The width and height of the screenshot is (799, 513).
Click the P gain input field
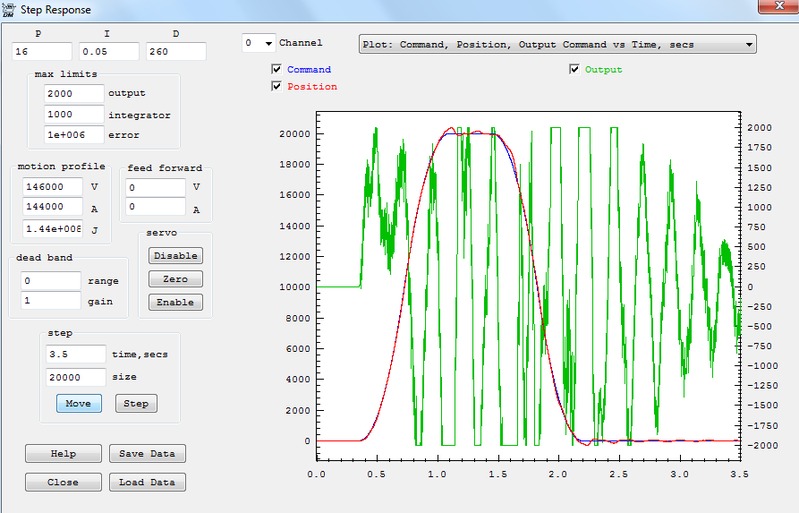[x=42, y=51]
